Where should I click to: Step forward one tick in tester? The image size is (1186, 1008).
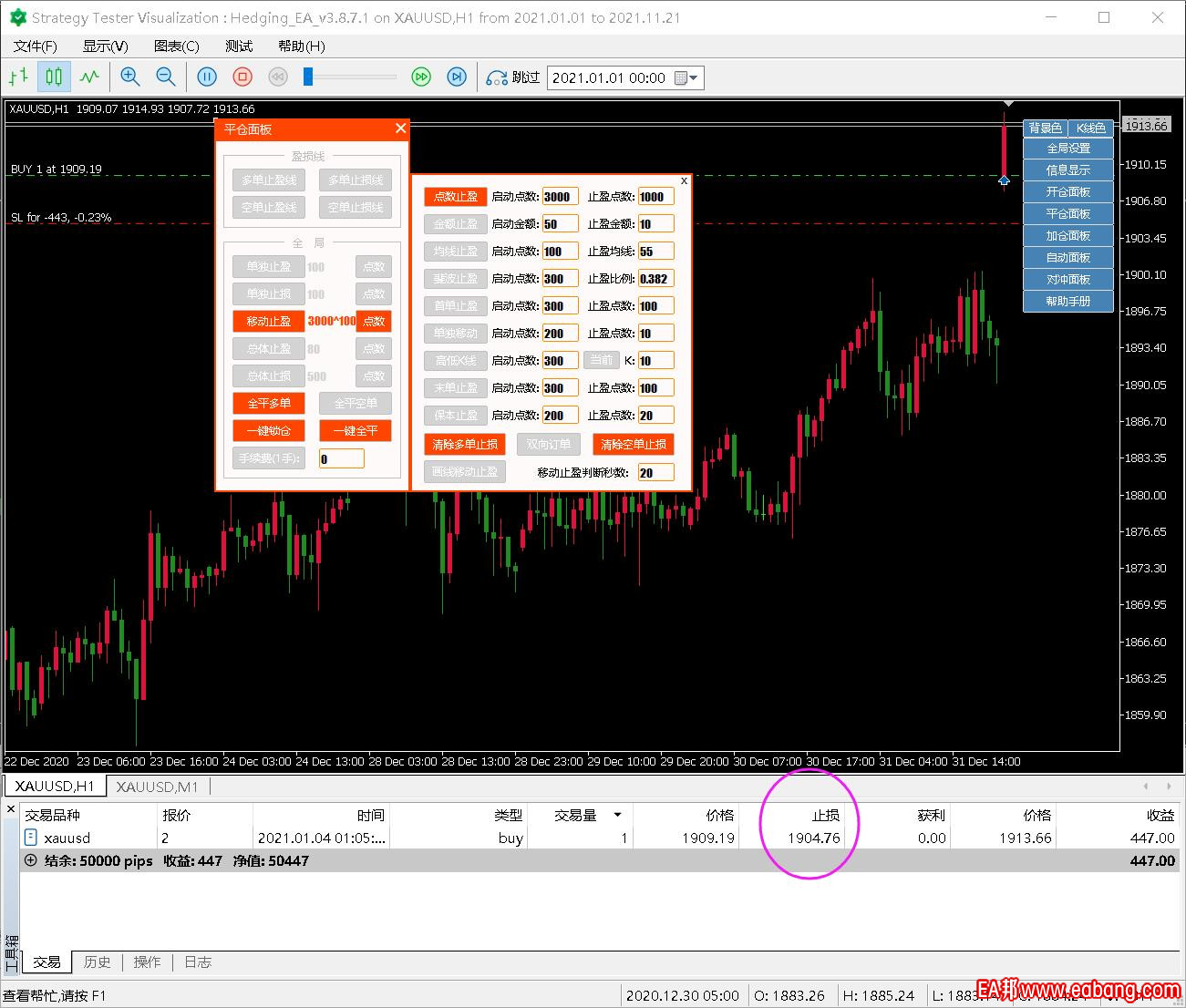coord(457,77)
